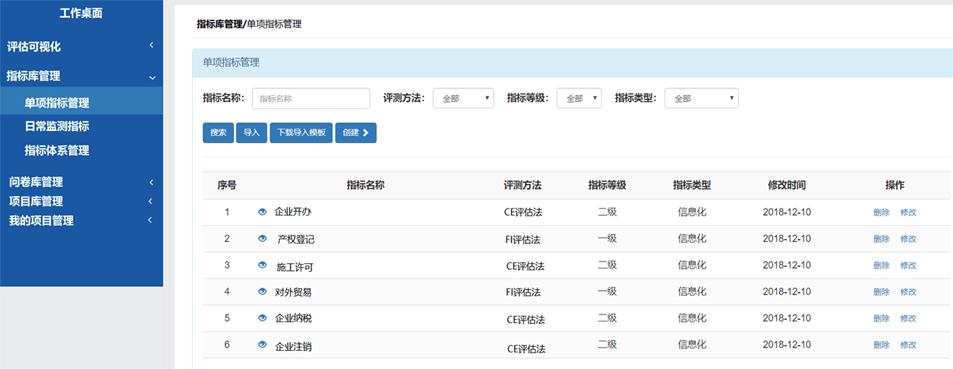
Task: Click the 修改时间 column header
Action: click(x=786, y=185)
